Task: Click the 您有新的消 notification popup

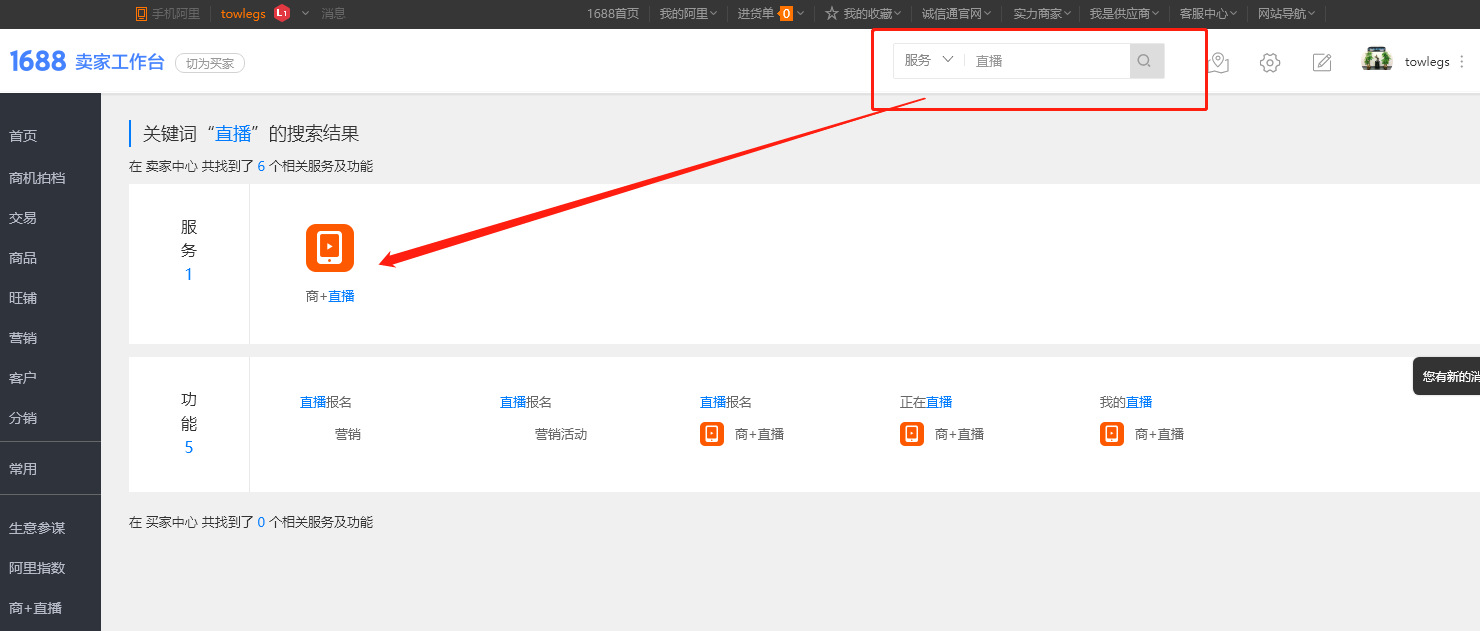Action: (1446, 377)
